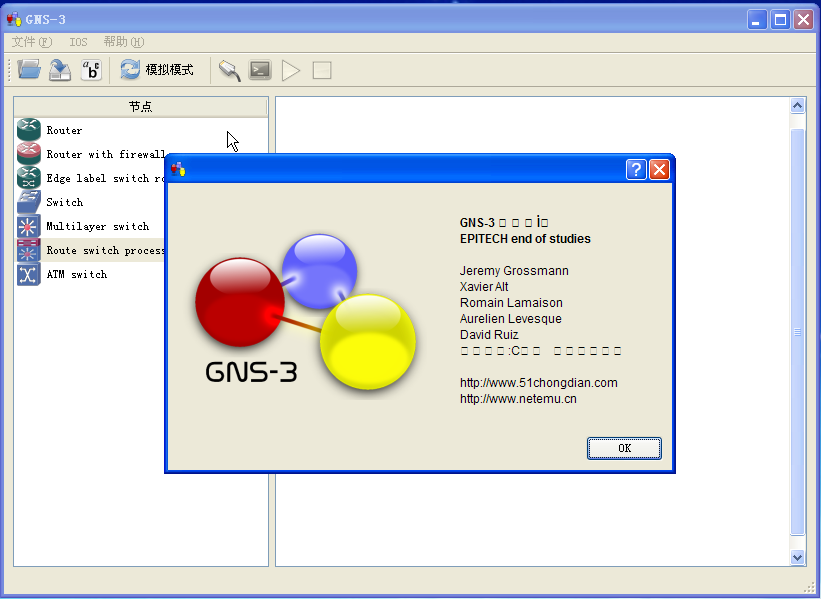Click the terminal toolbar icon
The width and height of the screenshot is (821, 599).
pyautogui.click(x=260, y=70)
